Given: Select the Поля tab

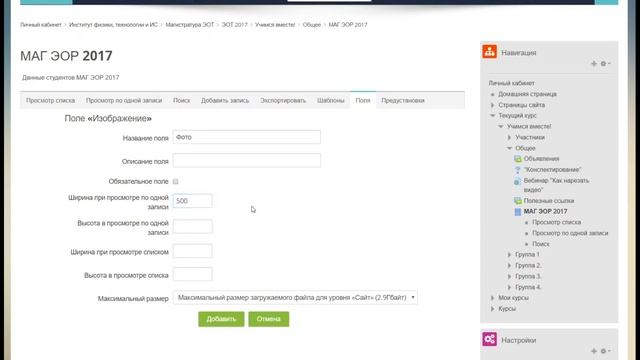Looking at the screenshot, I should pyautogui.click(x=363, y=100).
